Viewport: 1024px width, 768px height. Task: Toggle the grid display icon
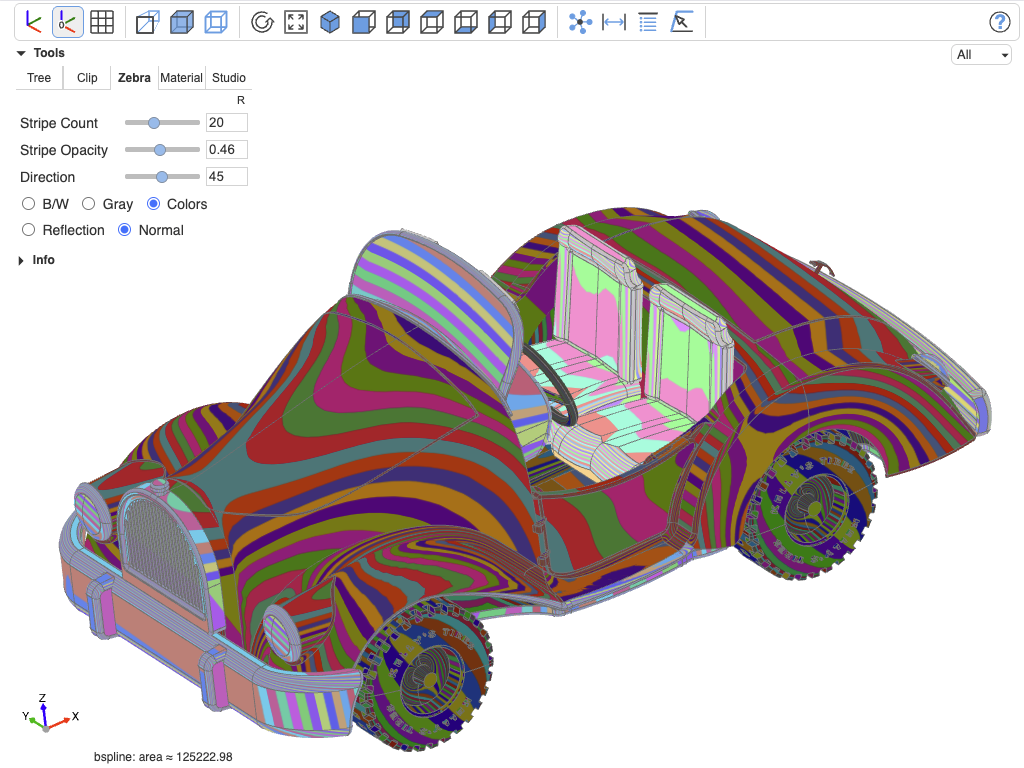tap(102, 22)
